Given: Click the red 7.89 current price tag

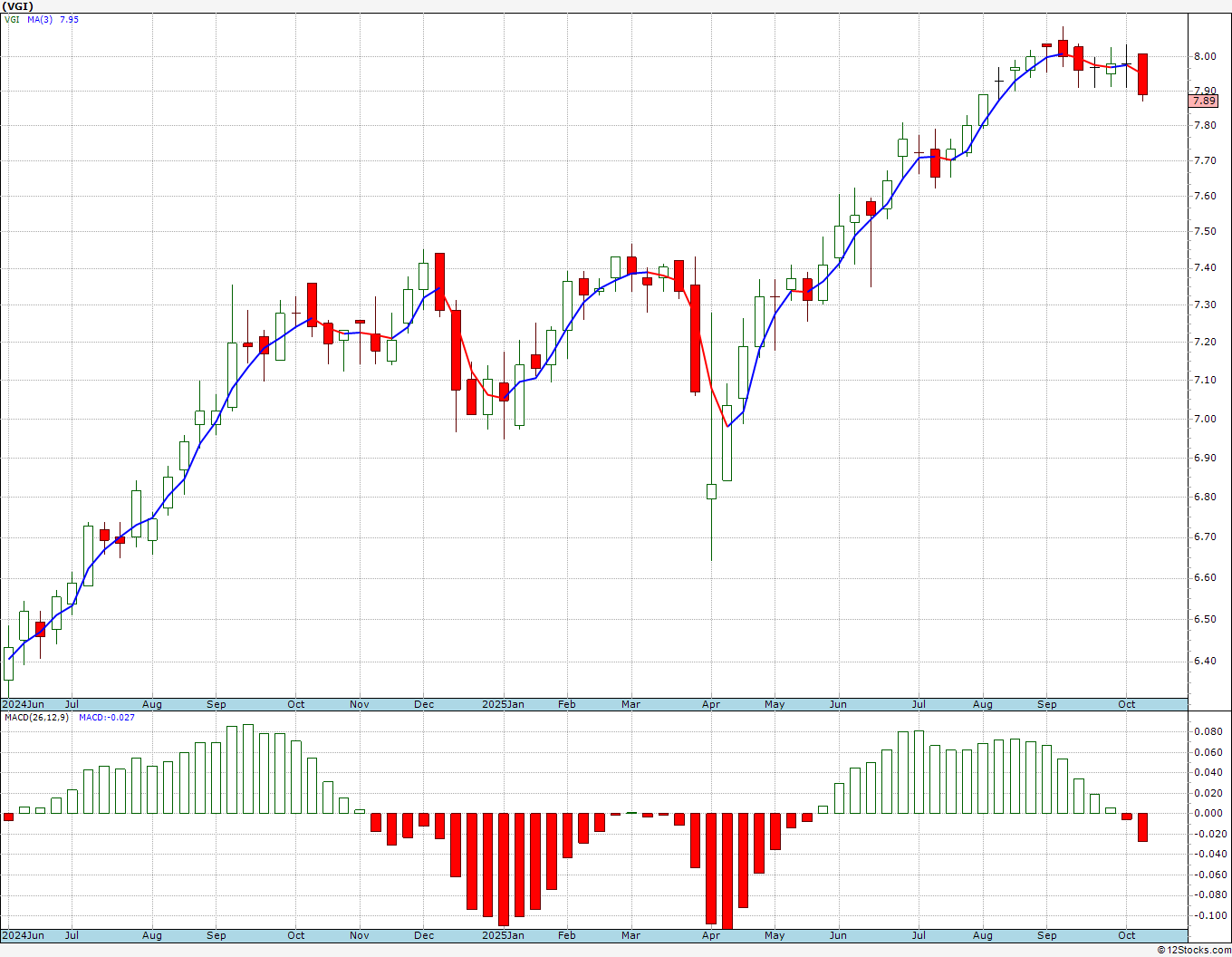Looking at the screenshot, I should click(1204, 101).
